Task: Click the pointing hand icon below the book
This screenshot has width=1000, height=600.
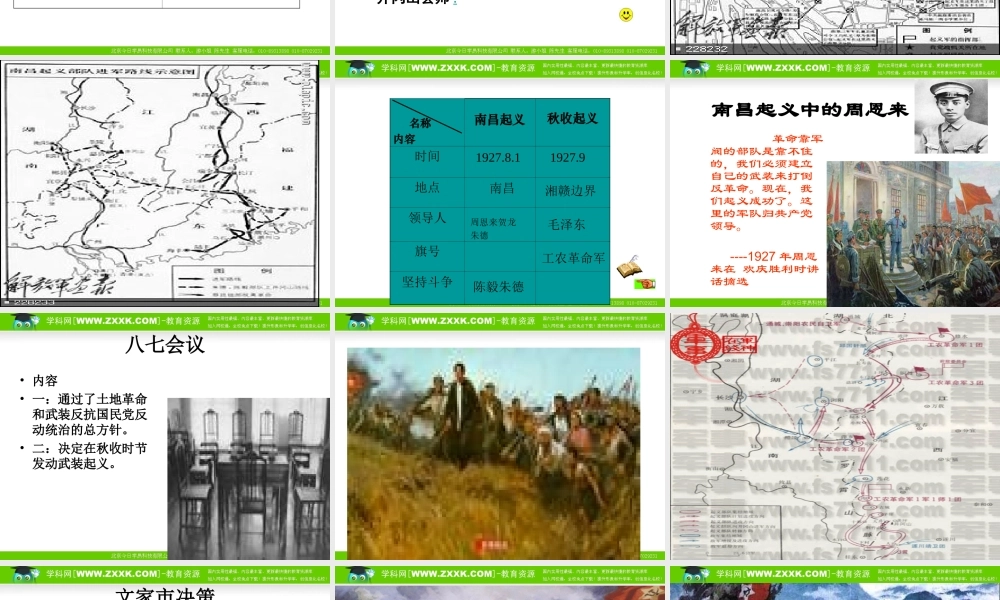Action: click(645, 284)
